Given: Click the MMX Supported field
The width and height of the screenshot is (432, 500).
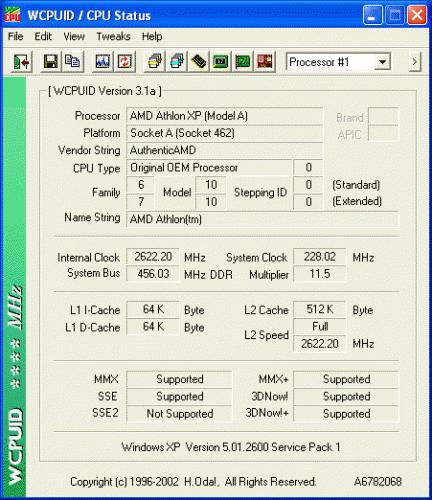Looking at the screenshot, I should pyautogui.click(x=179, y=379).
